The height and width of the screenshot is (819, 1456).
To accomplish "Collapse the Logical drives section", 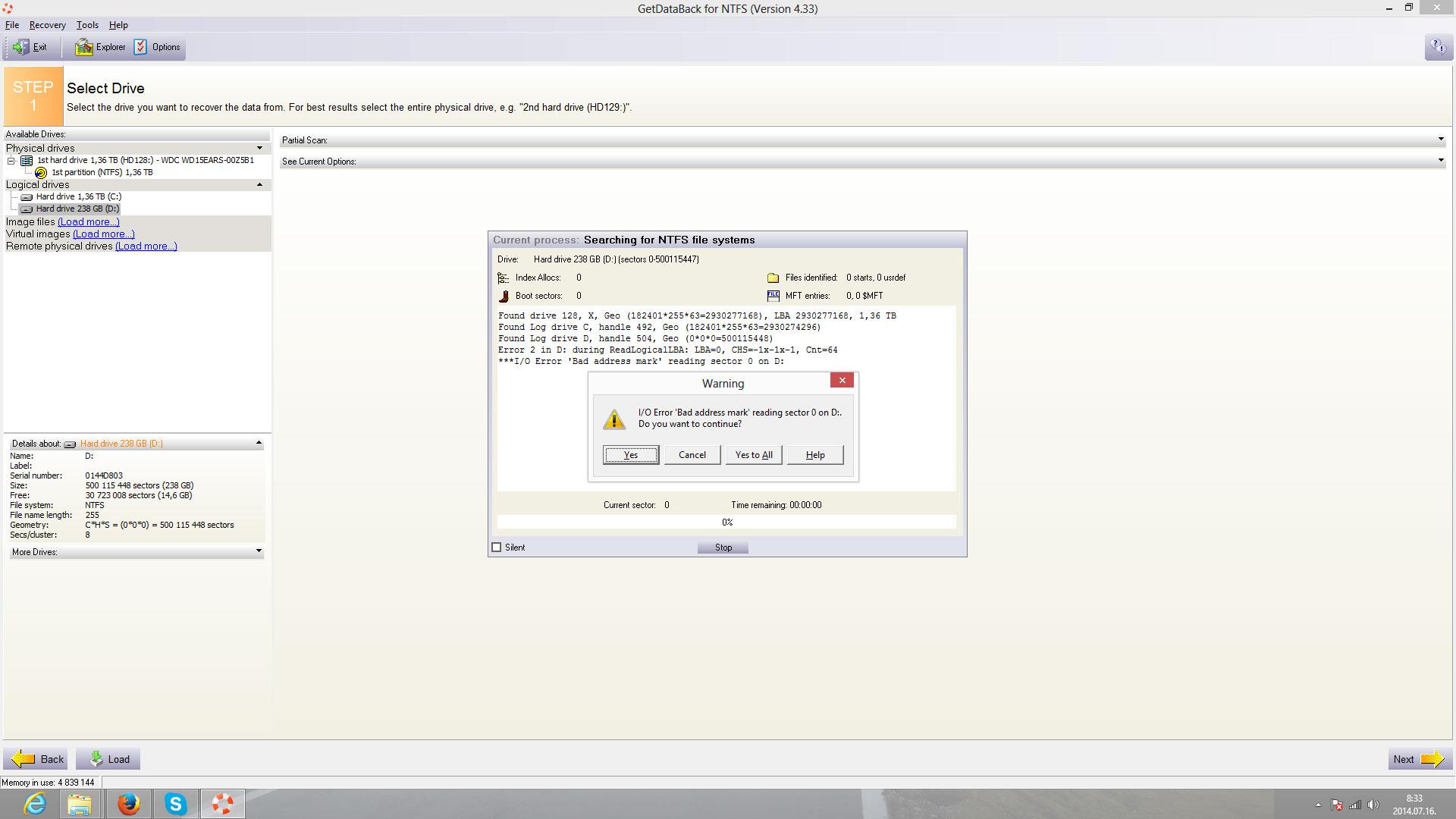I will tap(259, 184).
